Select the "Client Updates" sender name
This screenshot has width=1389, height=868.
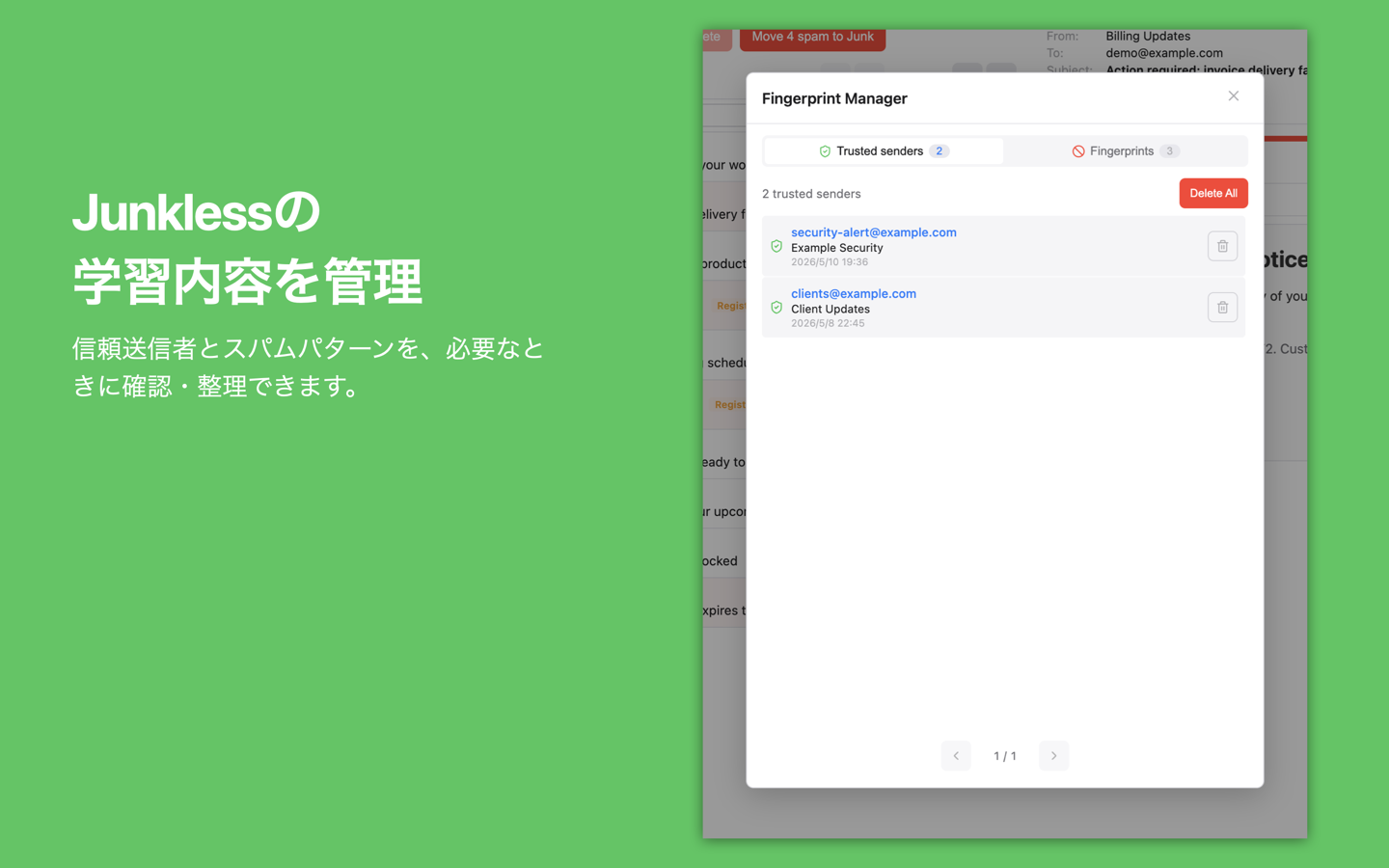coord(831,310)
